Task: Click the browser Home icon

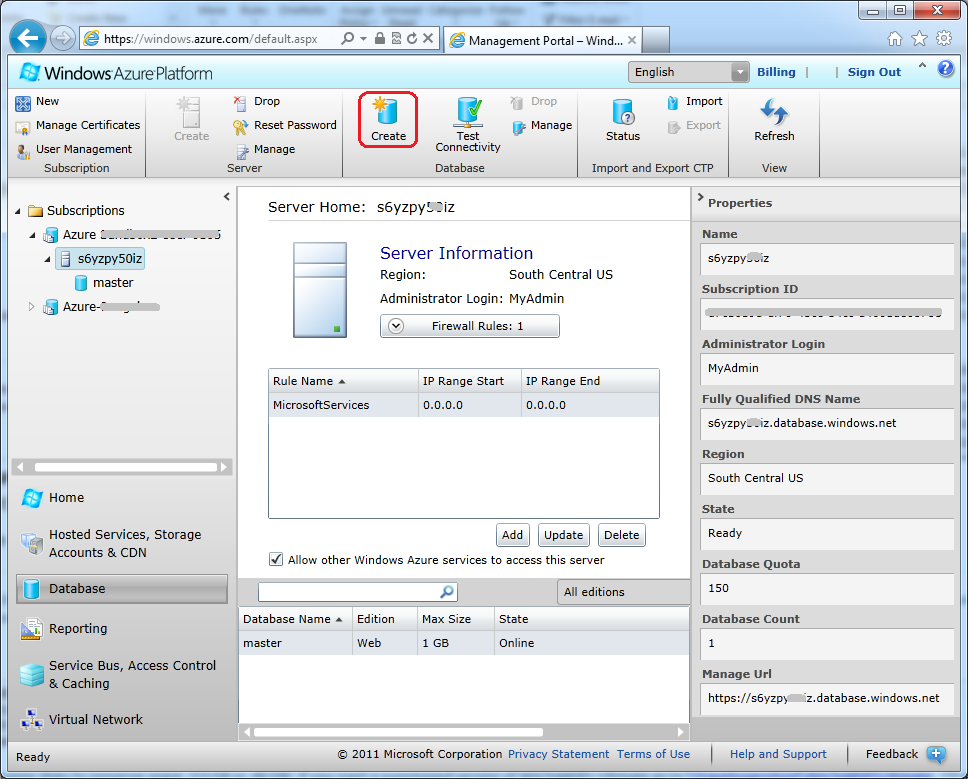Action: point(895,40)
